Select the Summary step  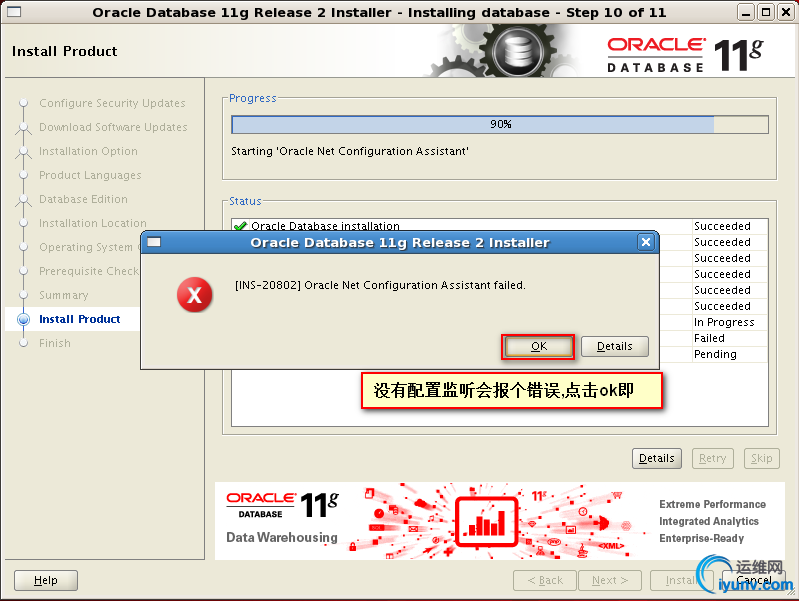(x=64, y=295)
